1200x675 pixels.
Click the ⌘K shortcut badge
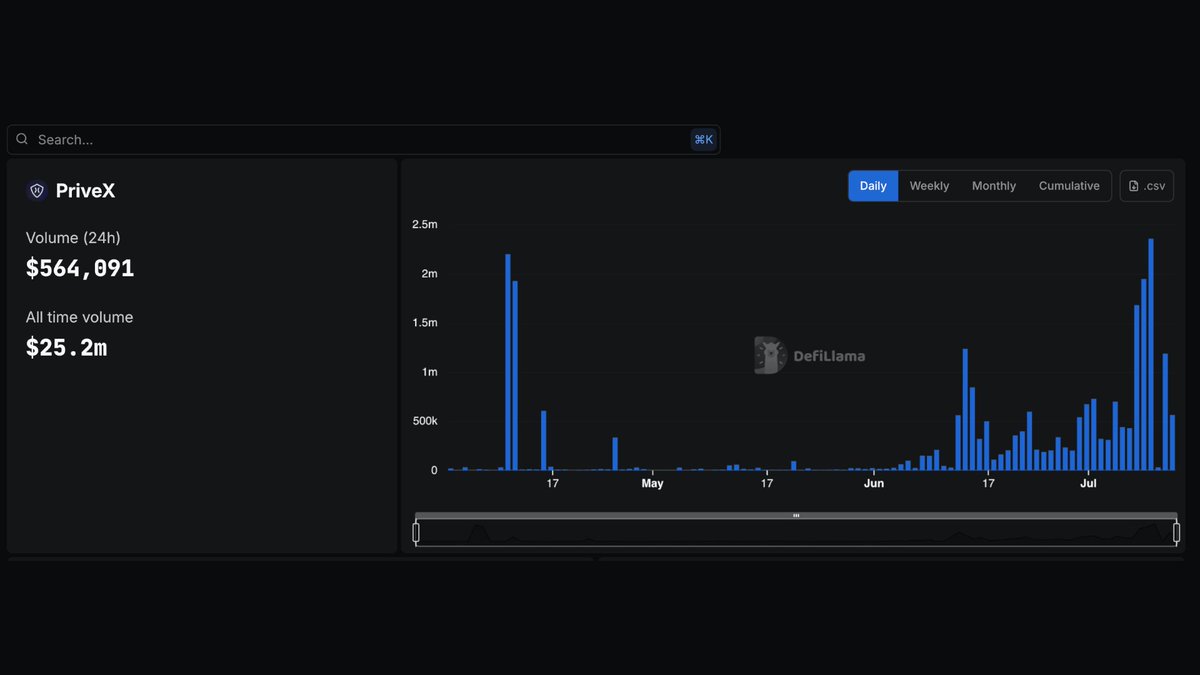coord(703,140)
